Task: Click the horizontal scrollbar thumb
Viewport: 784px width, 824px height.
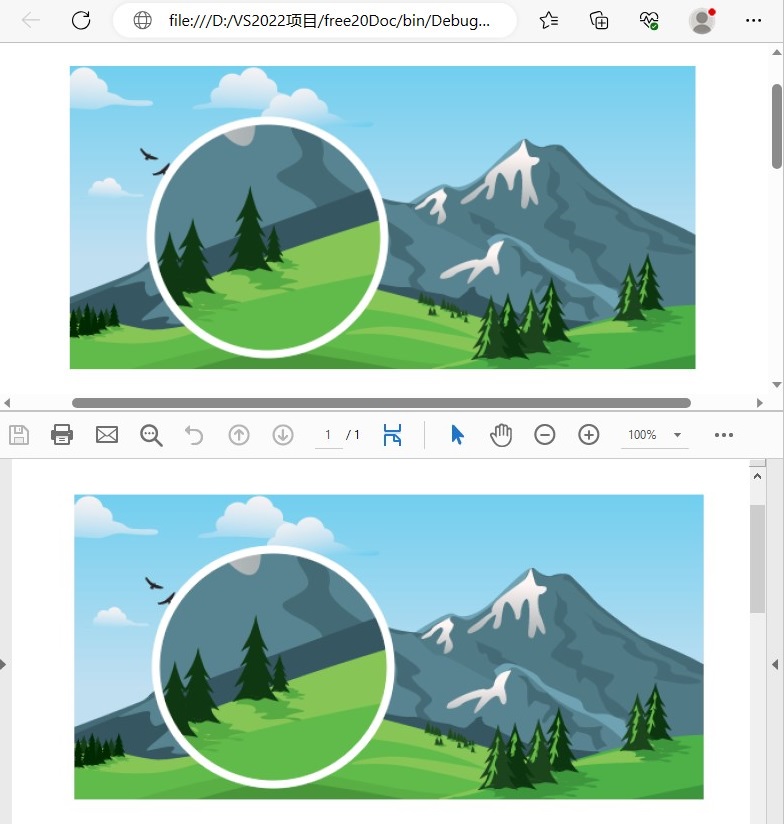Action: pyautogui.click(x=381, y=403)
